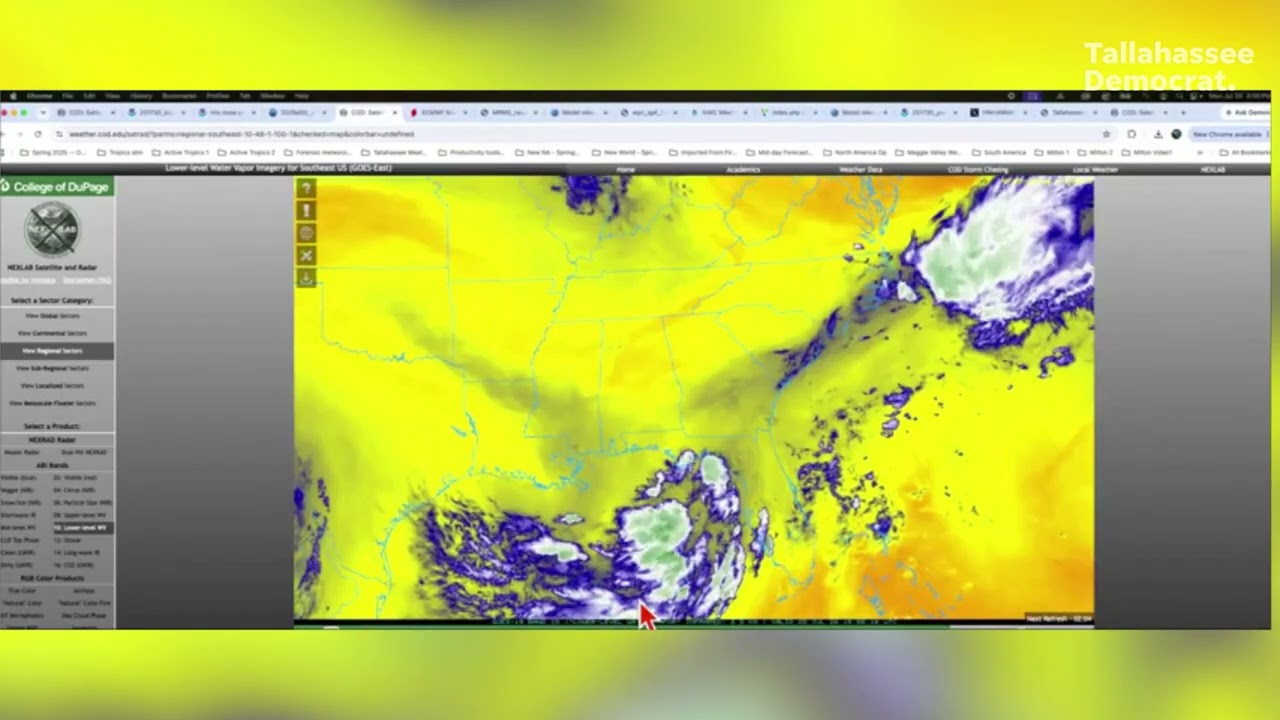Open the Chrome profile avatar
This screenshot has width=1280, height=720.
[x=1176, y=134]
